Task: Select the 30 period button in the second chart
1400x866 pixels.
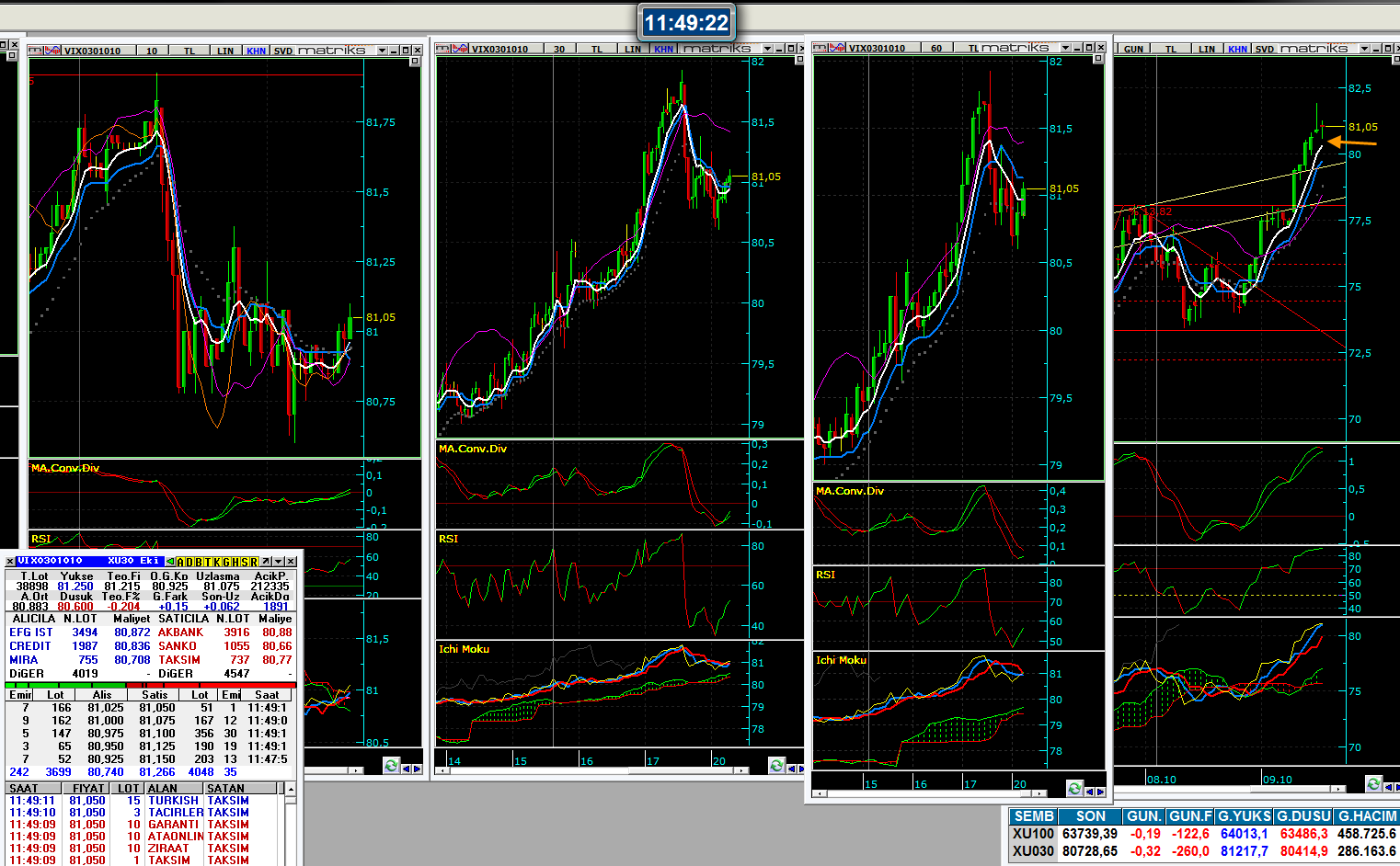Action: pyautogui.click(x=559, y=49)
